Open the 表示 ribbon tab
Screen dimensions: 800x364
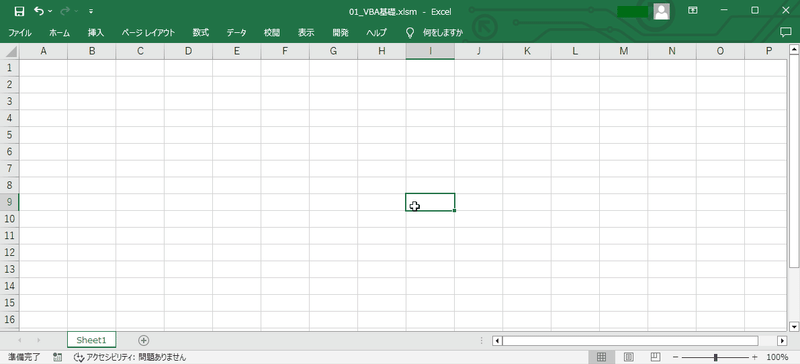[x=306, y=33]
